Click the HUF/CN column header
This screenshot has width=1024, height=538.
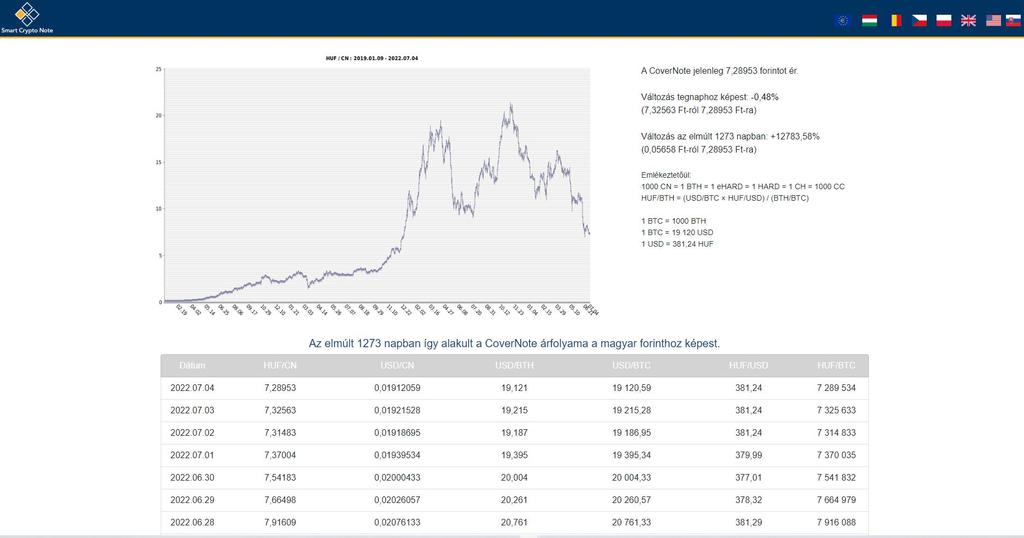click(280, 366)
